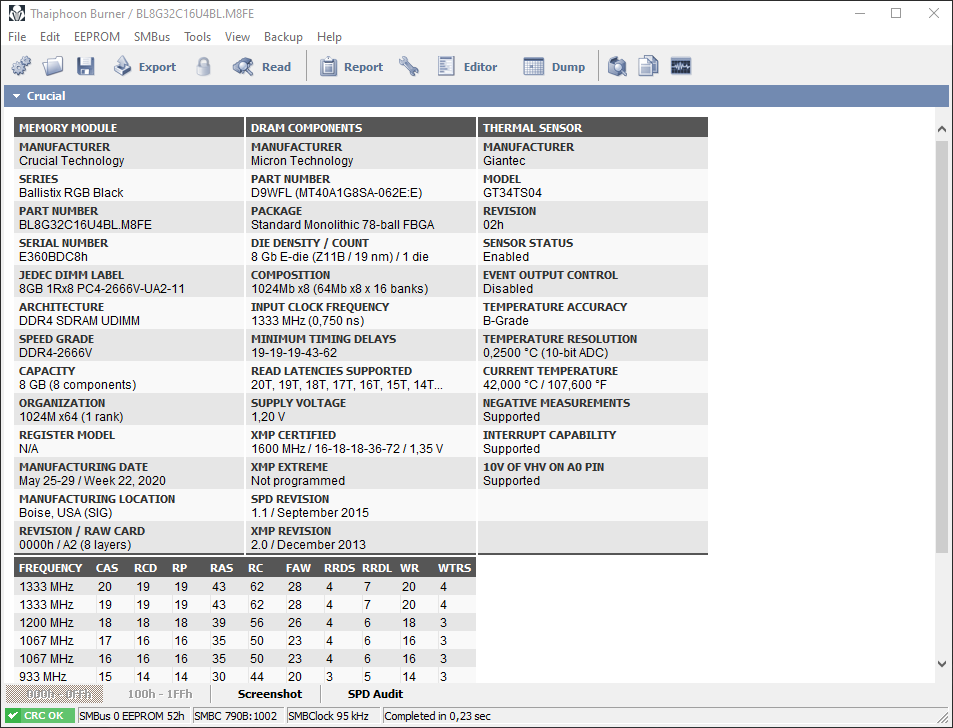
Task: Click the CAS column header
Action: [107, 568]
